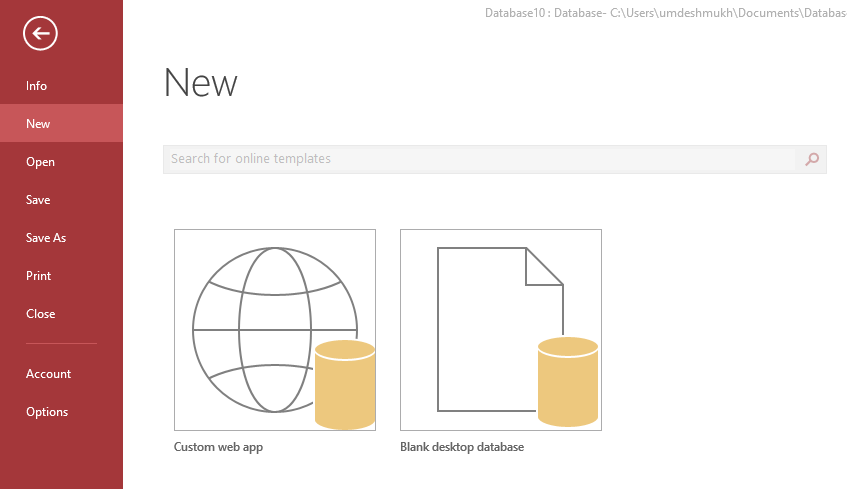Open the Info menu item

[x=62, y=85]
